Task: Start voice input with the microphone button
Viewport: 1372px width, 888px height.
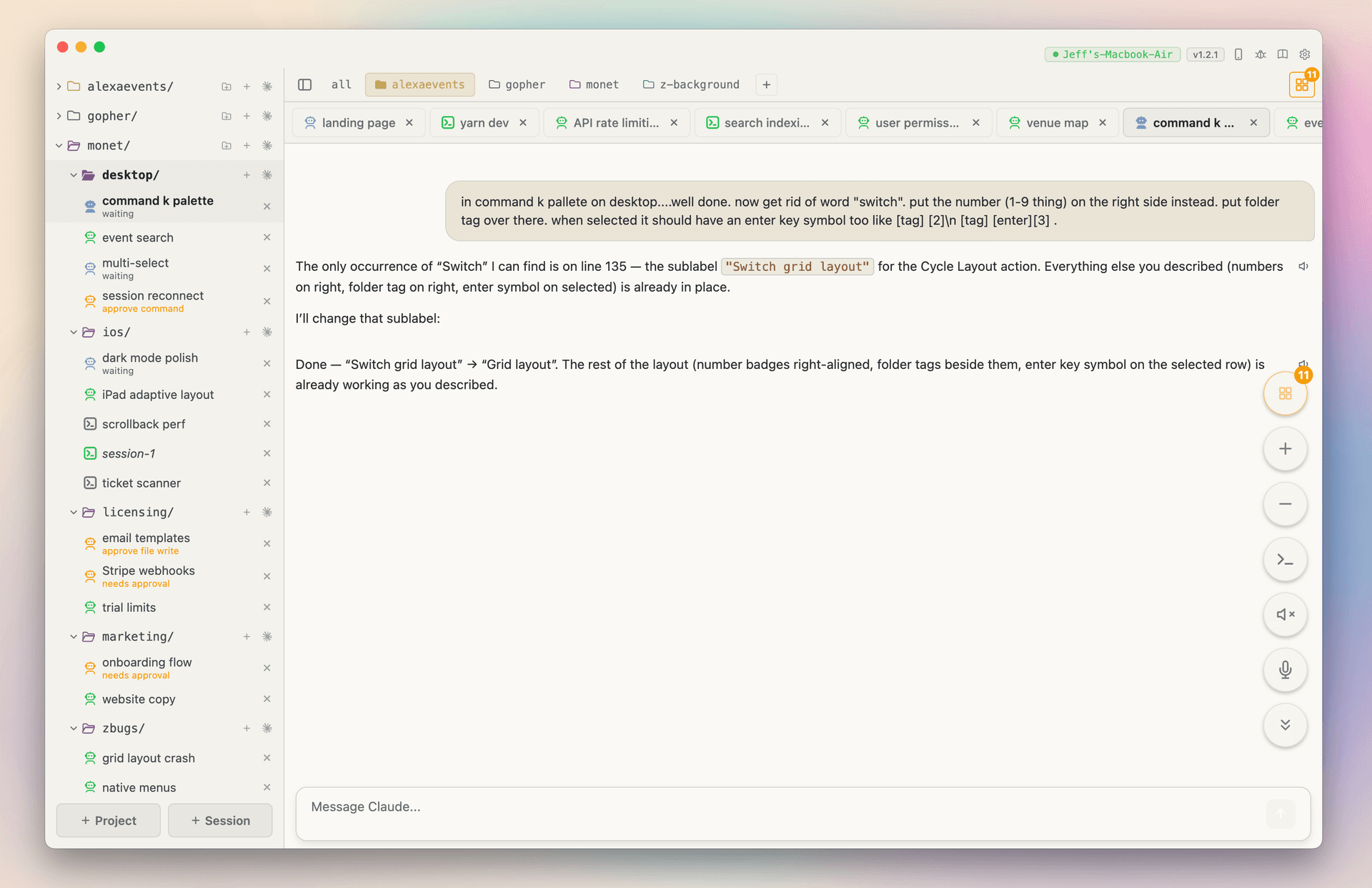Action: click(1285, 670)
